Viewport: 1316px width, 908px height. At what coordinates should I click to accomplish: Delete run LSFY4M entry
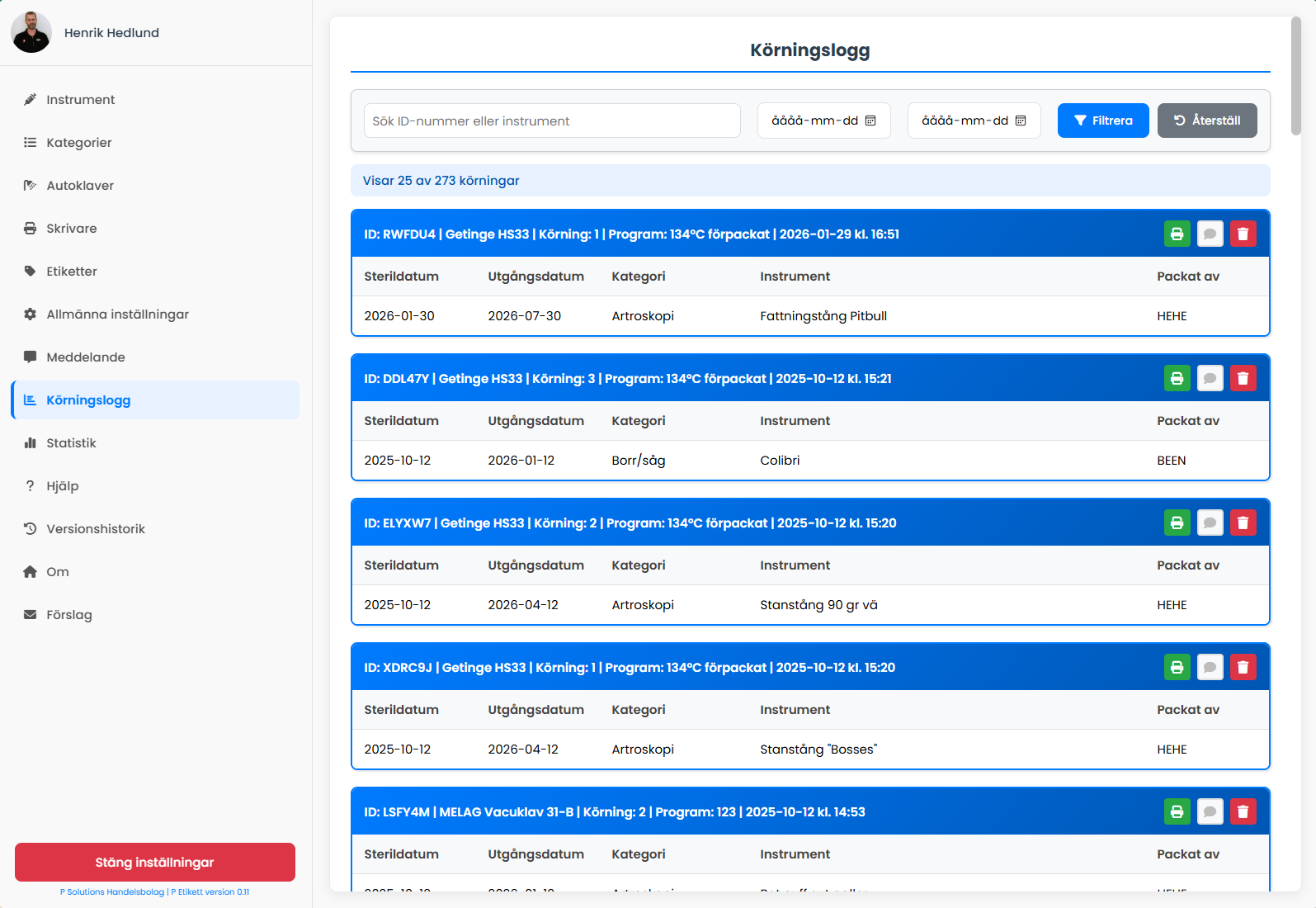point(1243,812)
